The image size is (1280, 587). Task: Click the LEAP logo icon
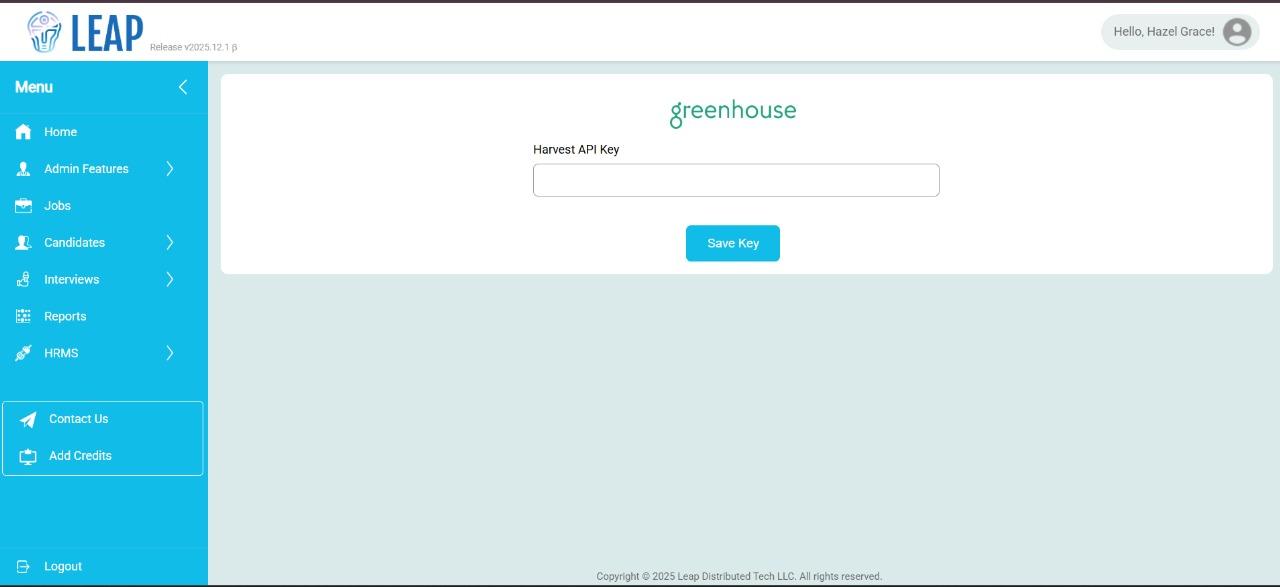pos(44,32)
